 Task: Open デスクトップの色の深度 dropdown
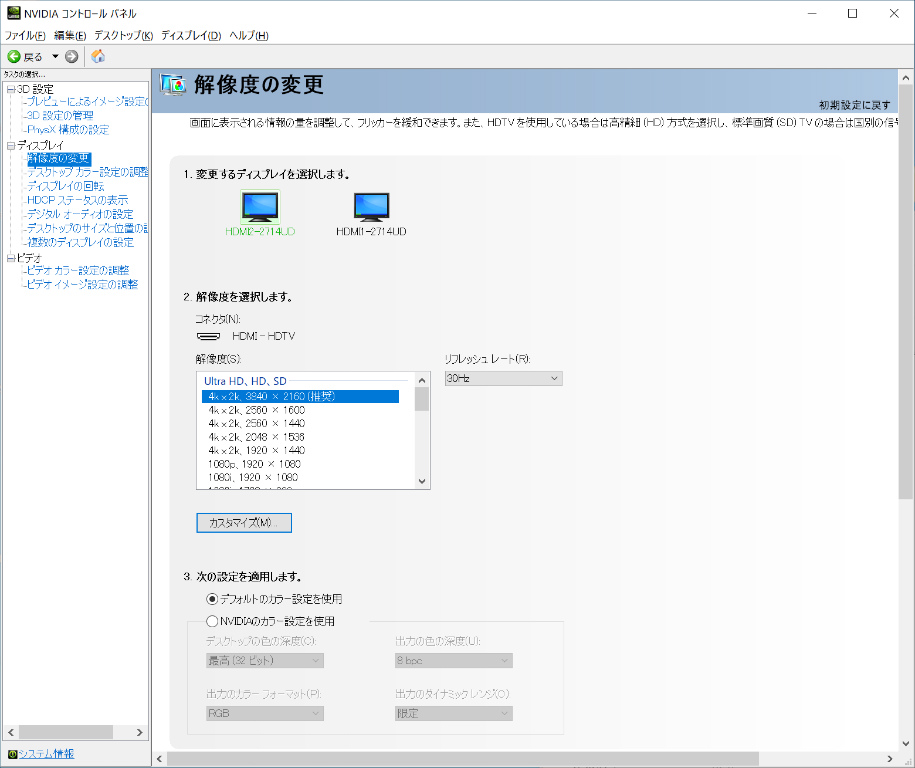(265, 661)
